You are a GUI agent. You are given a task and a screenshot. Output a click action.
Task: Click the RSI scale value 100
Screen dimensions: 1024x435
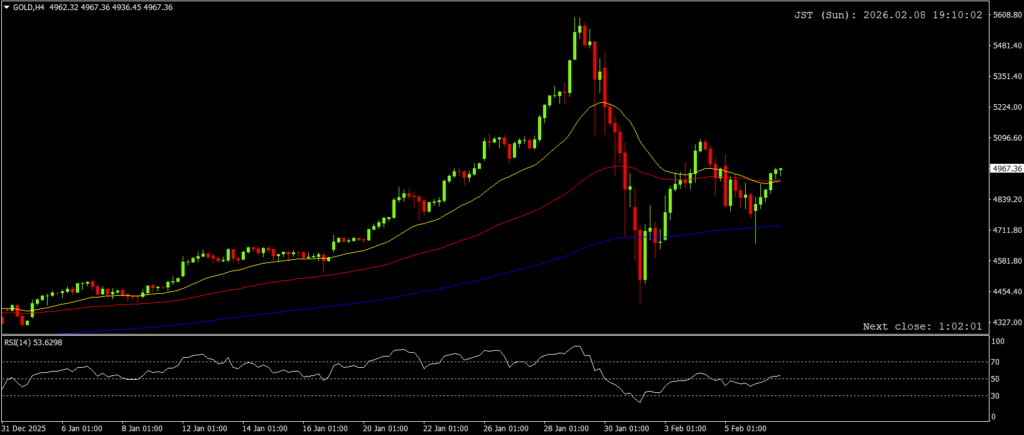pos(997,342)
